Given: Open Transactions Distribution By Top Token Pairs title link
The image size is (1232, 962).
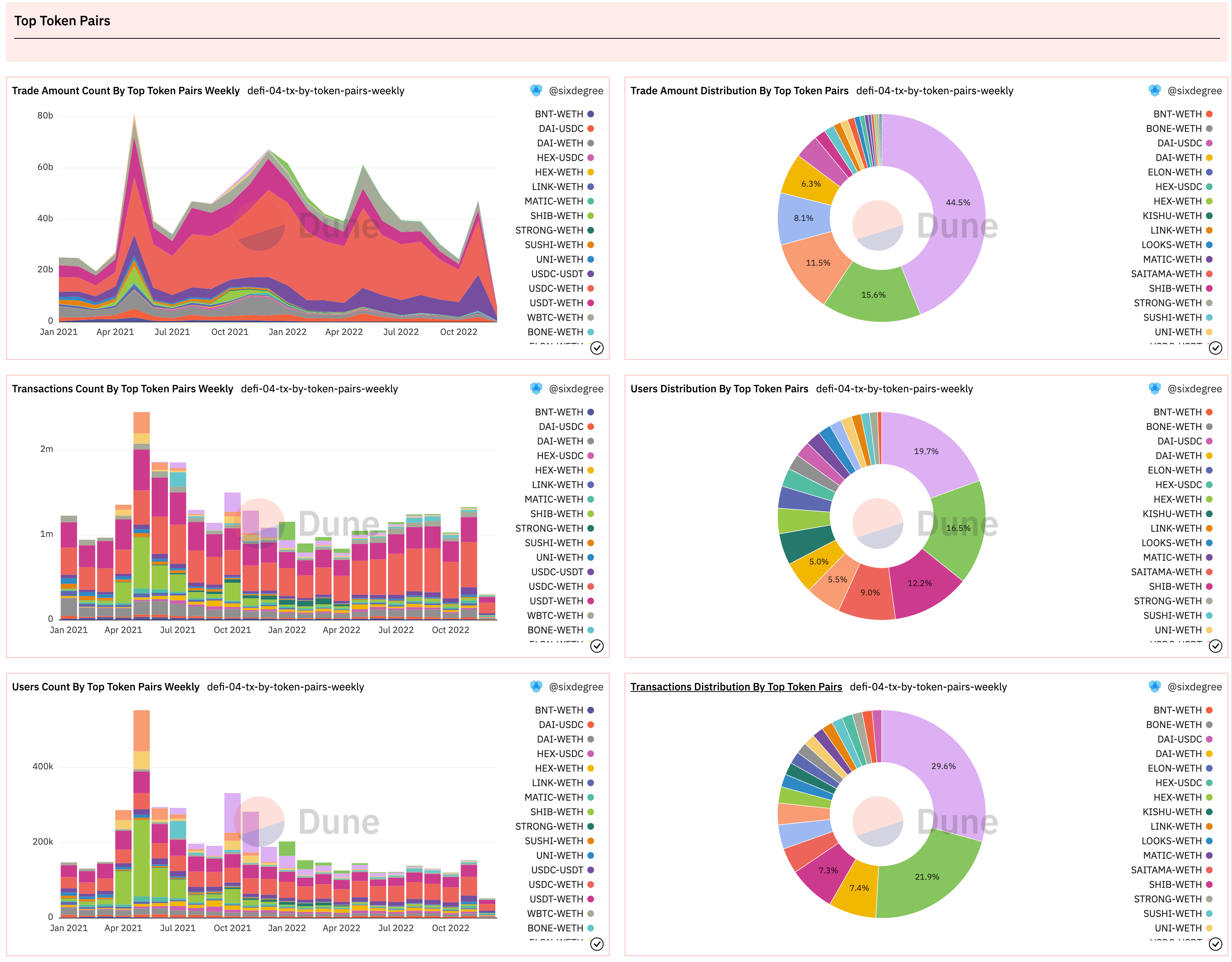Looking at the screenshot, I should click(736, 687).
